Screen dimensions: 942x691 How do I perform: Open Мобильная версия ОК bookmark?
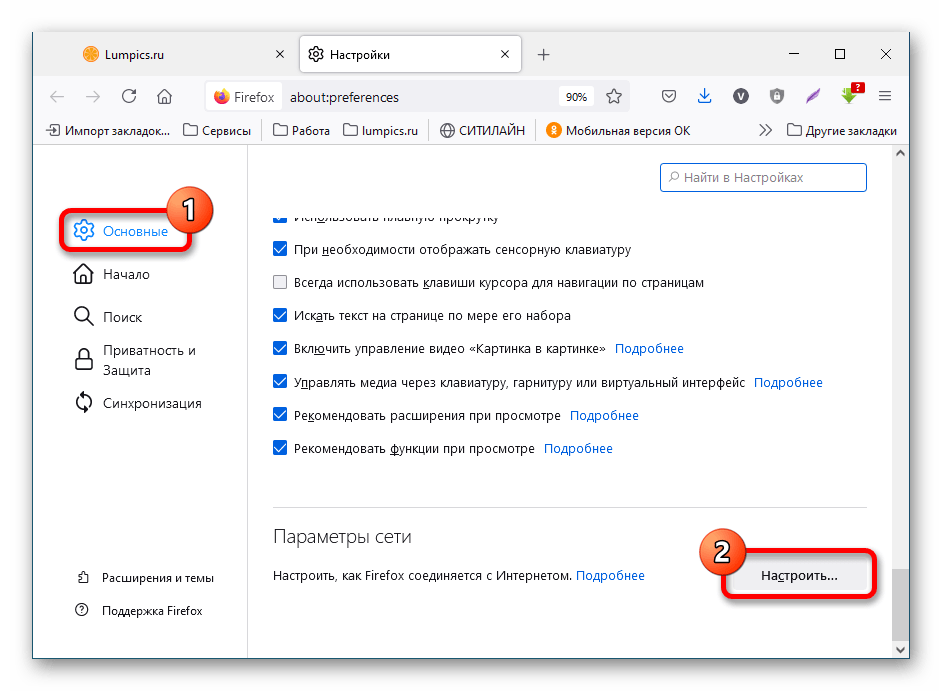coord(618,130)
